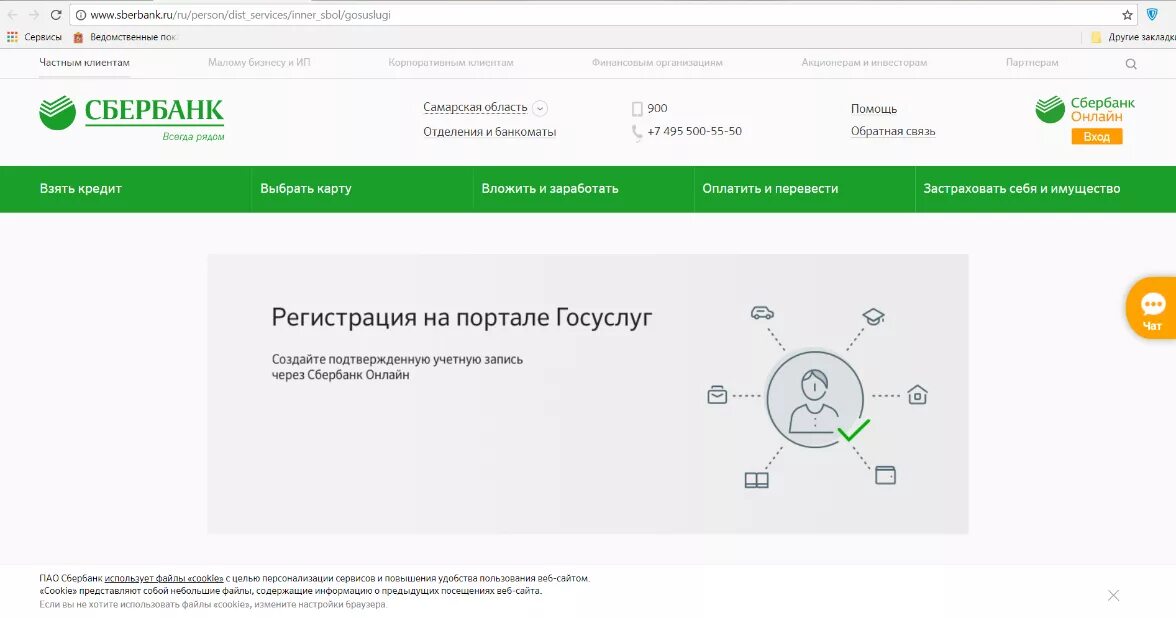Click the green checkmark on avatar
Screen dimensions: 1176x618
pyautogui.click(x=854, y=430)
